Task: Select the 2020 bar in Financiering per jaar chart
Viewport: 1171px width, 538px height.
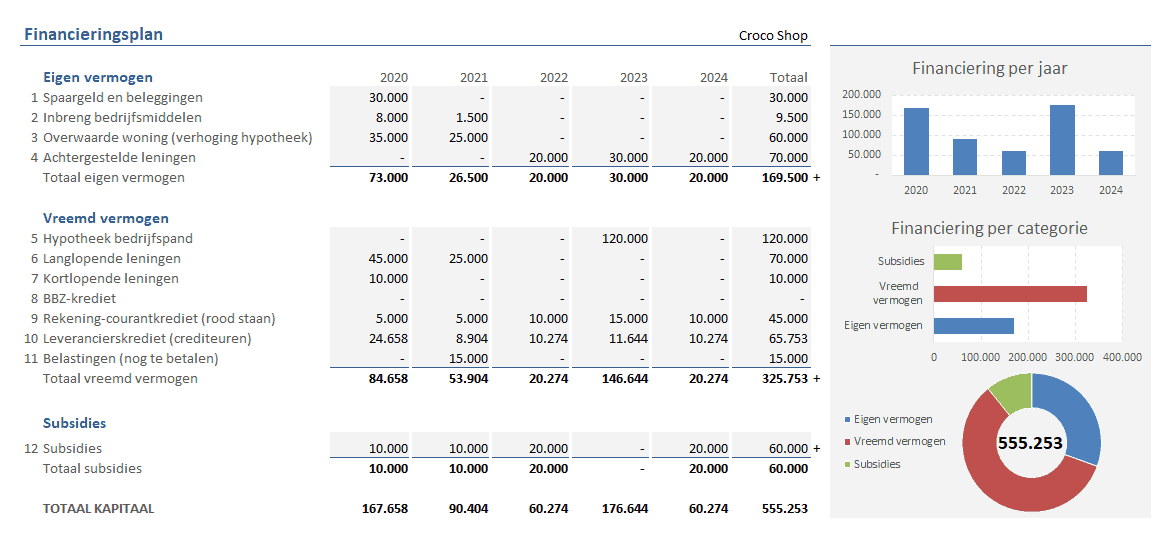Action: 916,140
